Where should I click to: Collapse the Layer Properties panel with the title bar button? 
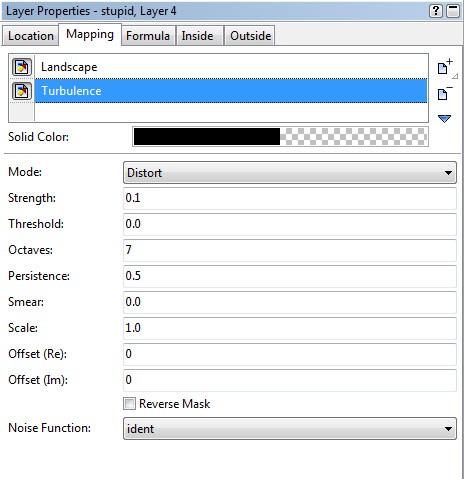click(453, 11)
